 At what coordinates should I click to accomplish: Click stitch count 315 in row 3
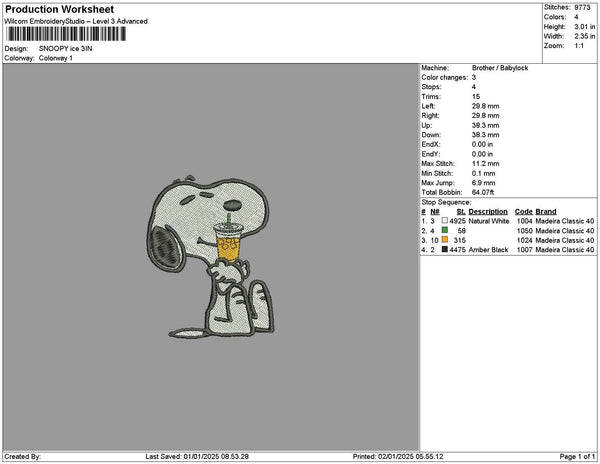pos(460,240)
